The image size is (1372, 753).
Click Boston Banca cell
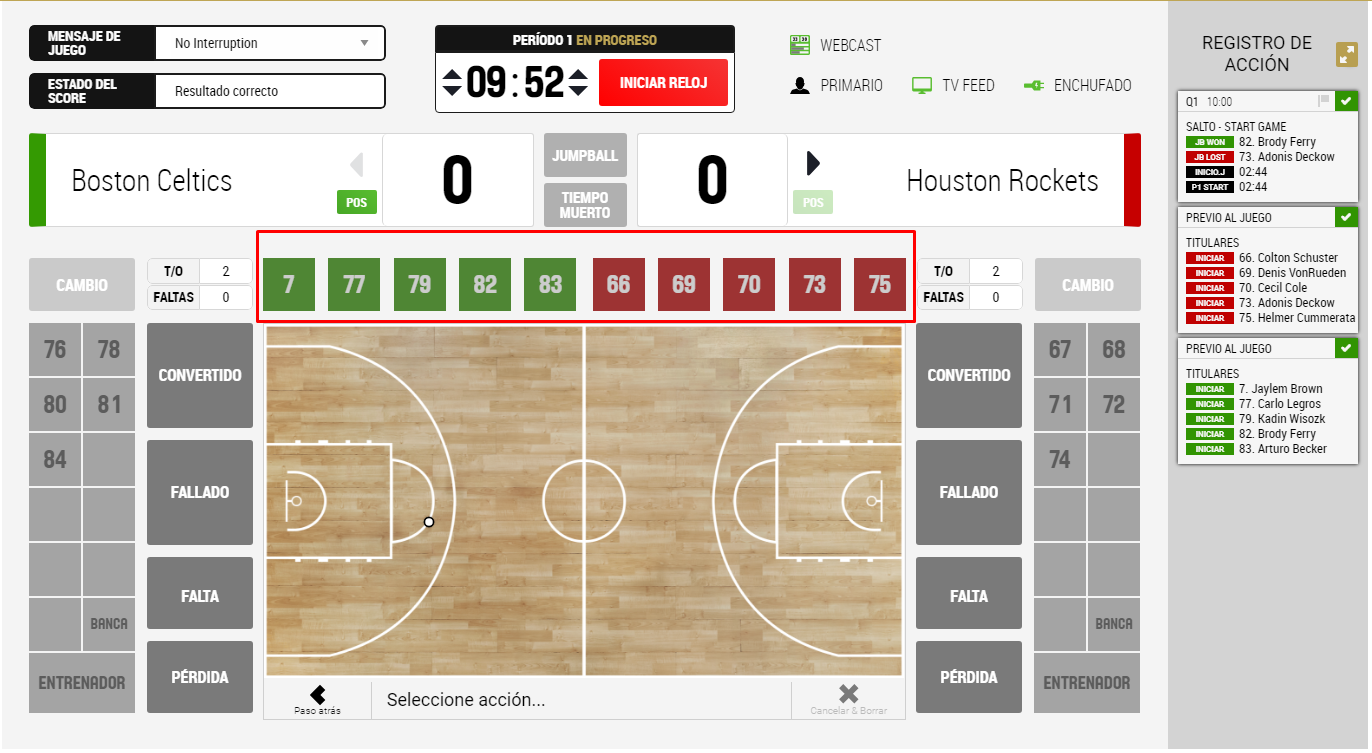[109, 624]
